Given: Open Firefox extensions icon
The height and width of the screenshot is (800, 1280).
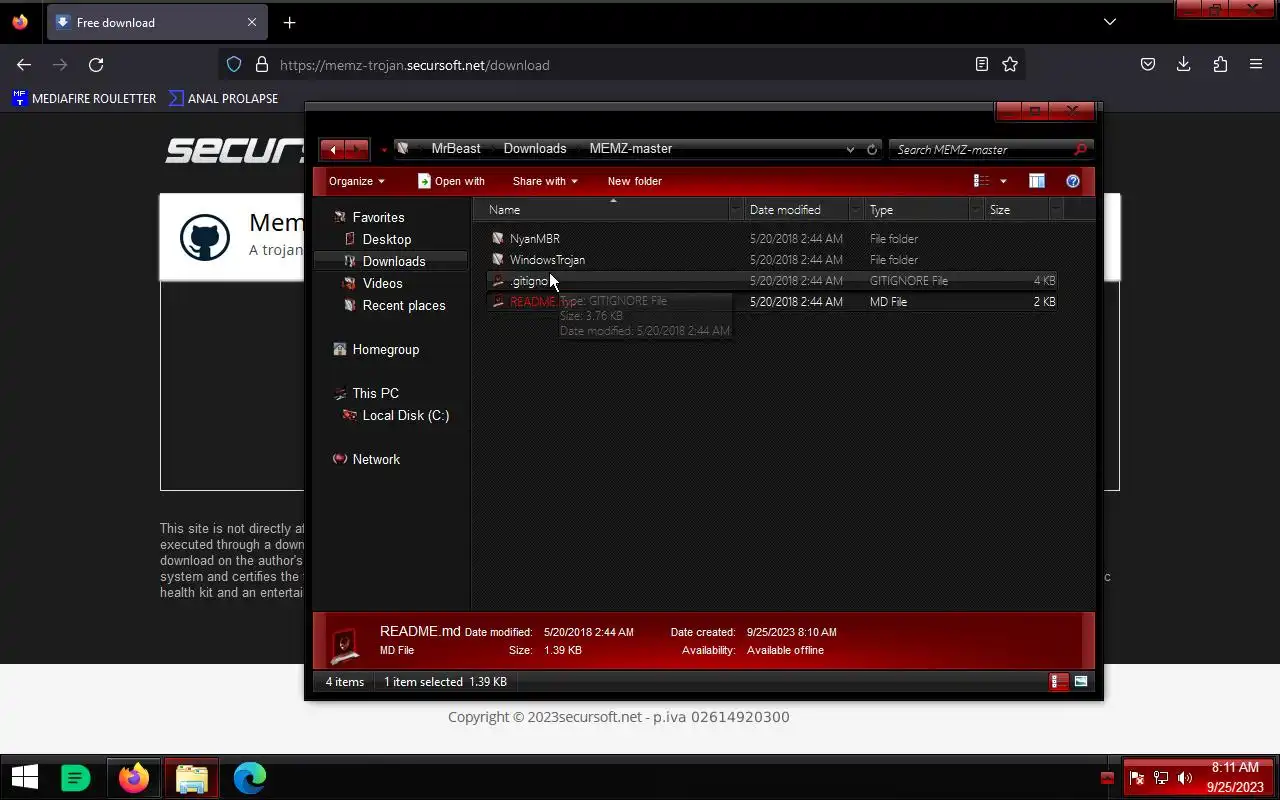Looking at the screenshot, I should click(x=1220, y=64).
